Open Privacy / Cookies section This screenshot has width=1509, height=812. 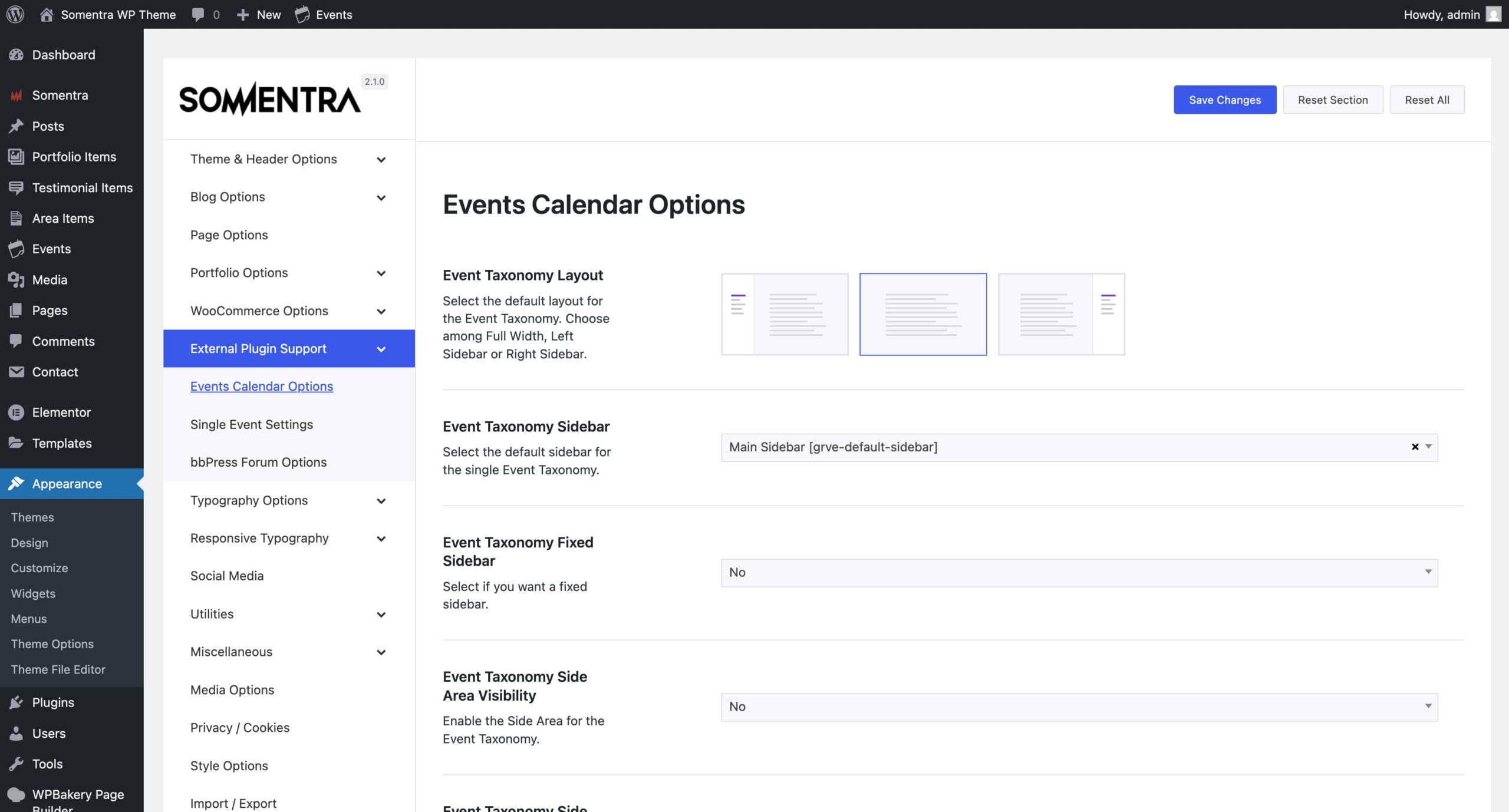click(240, 728)
